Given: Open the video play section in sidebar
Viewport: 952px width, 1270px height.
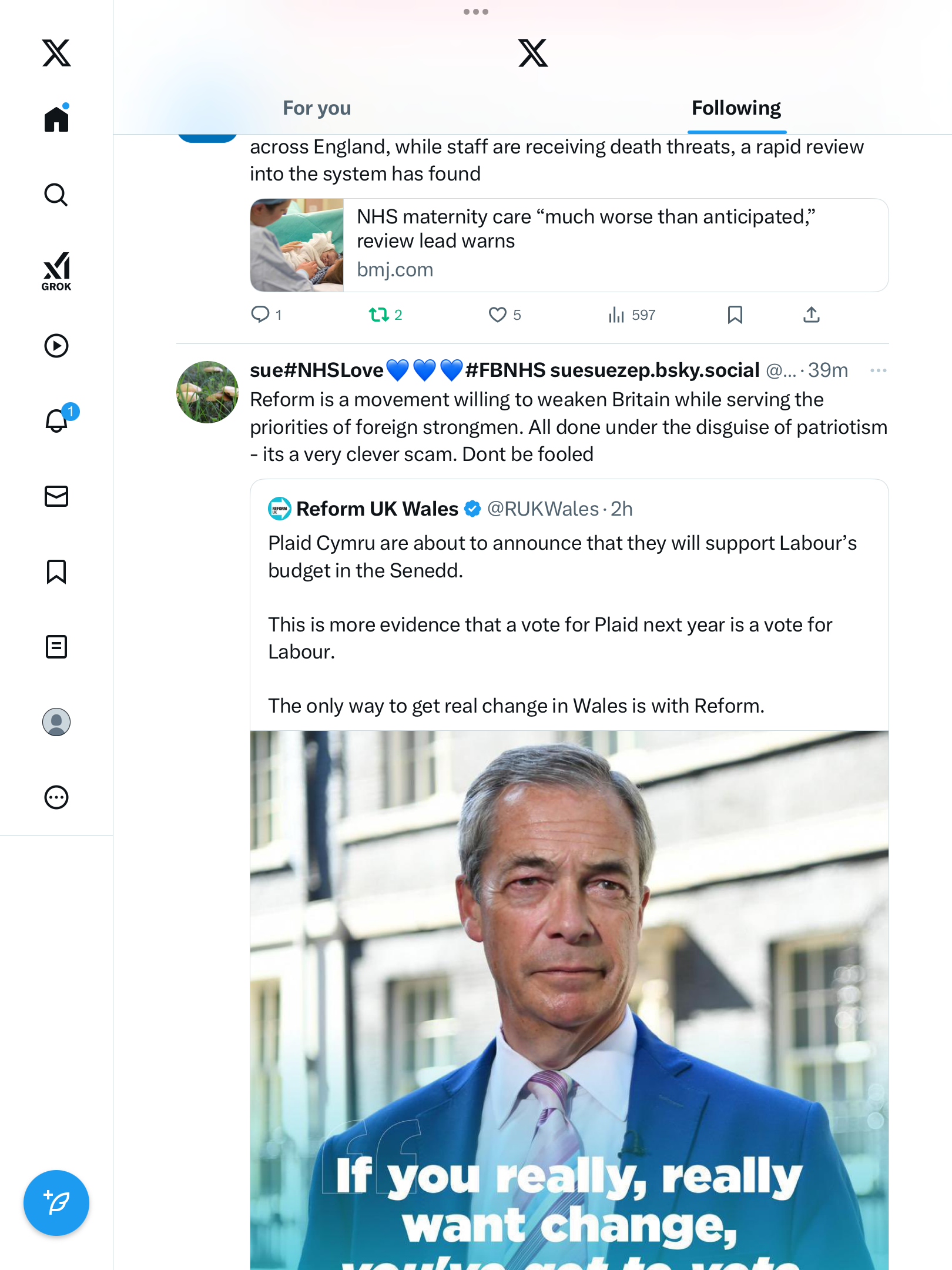Looking at the screenshot, I should (x=56, y=346).
